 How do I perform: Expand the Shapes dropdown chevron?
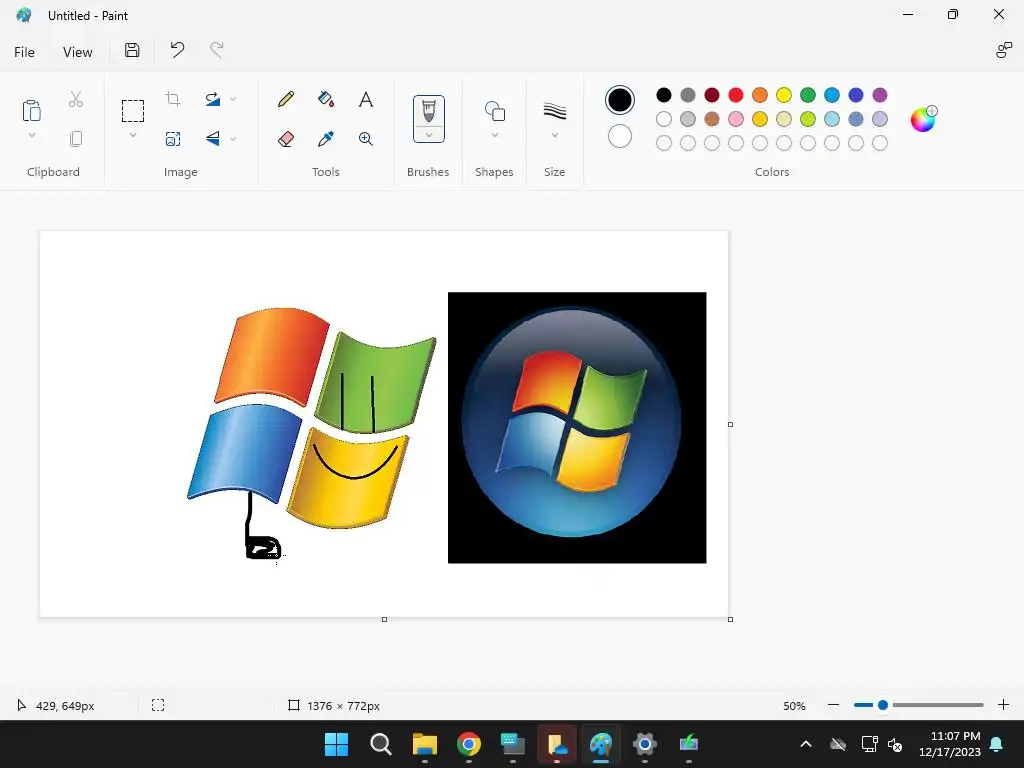(494, 135)
